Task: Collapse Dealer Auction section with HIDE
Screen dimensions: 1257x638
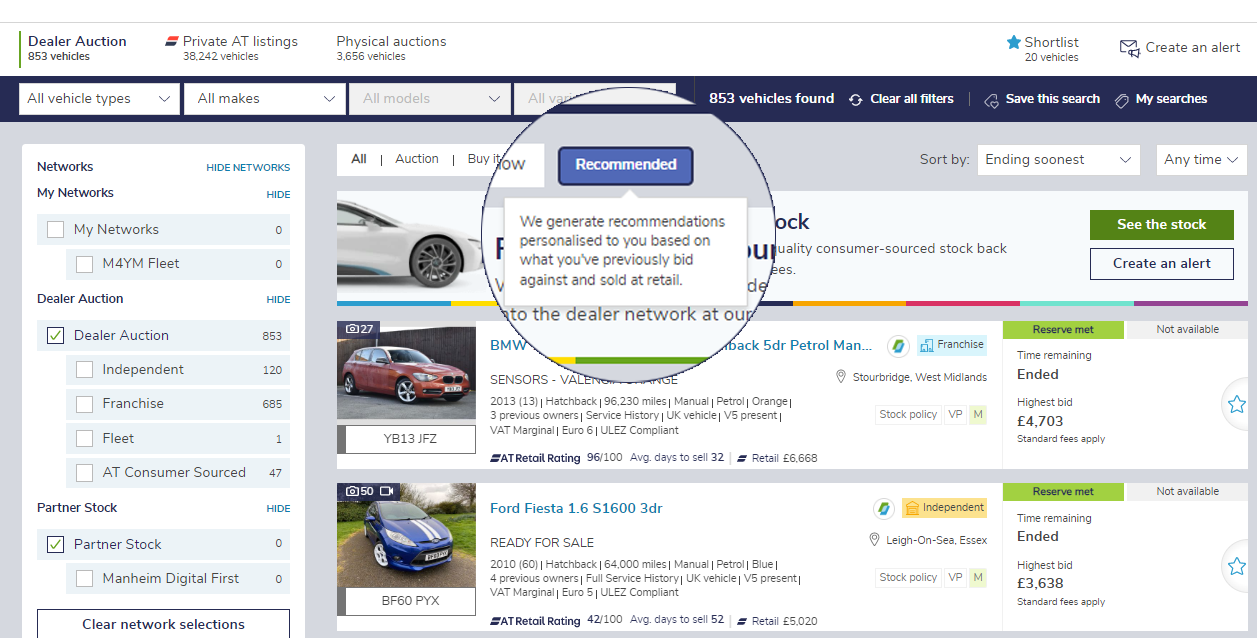Action: pos(278,300)
